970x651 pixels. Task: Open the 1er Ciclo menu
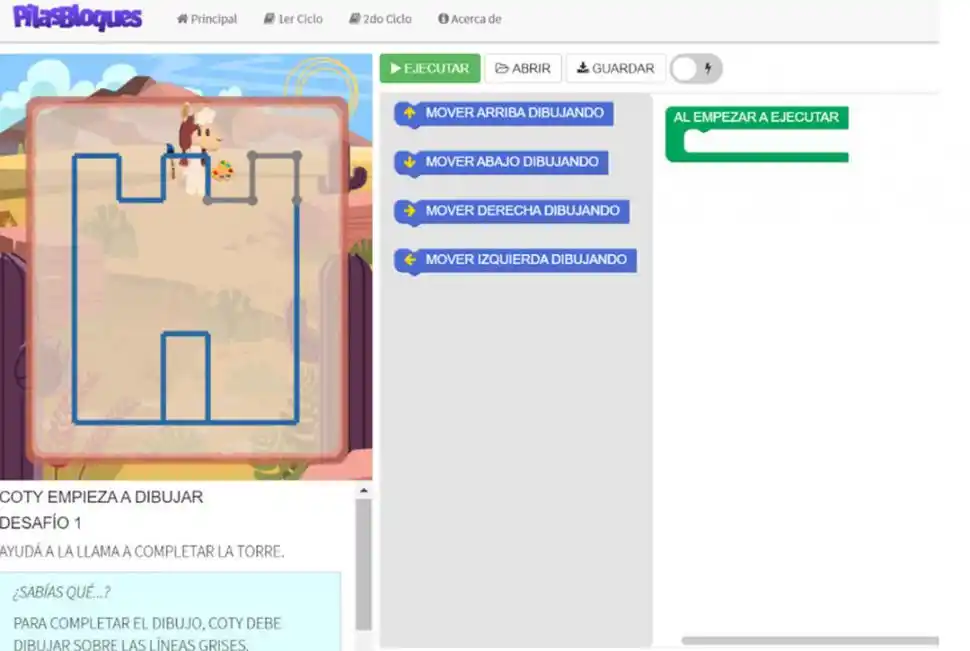(x=293, y=19)
